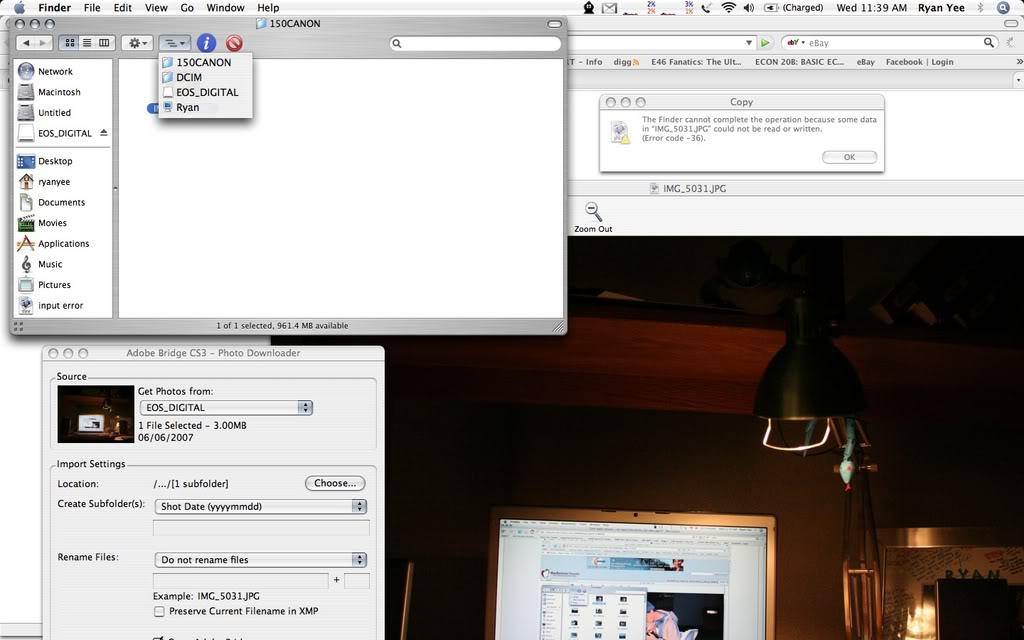1024x640 pixels.
Task: Open Applications in the Finder sidebar
Action: pyautogui.click(x=63, y=244)
